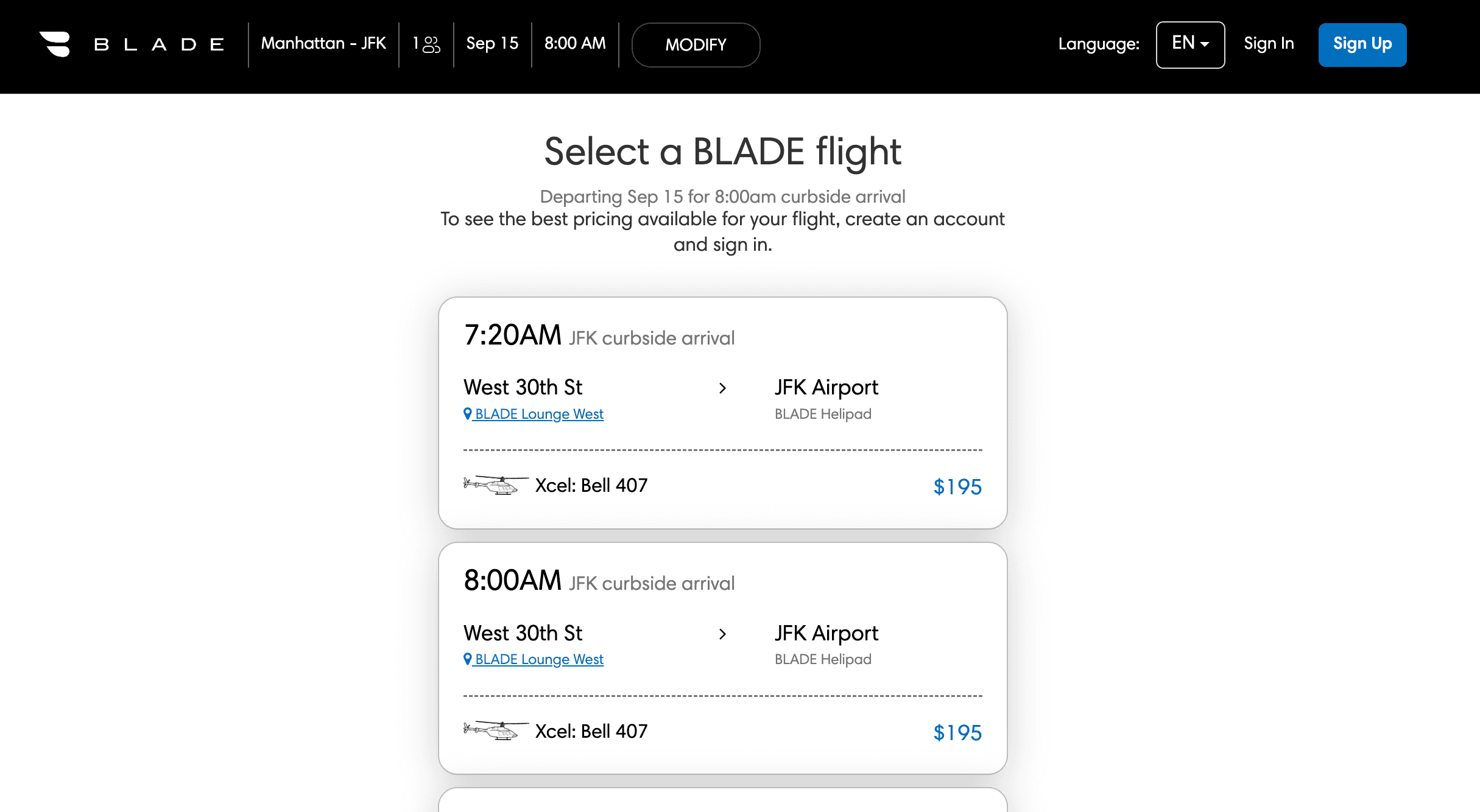Open BLADE Lounge West link in the 8:00AM flight
Viewport: 1480px width, 812px height.
539,659
